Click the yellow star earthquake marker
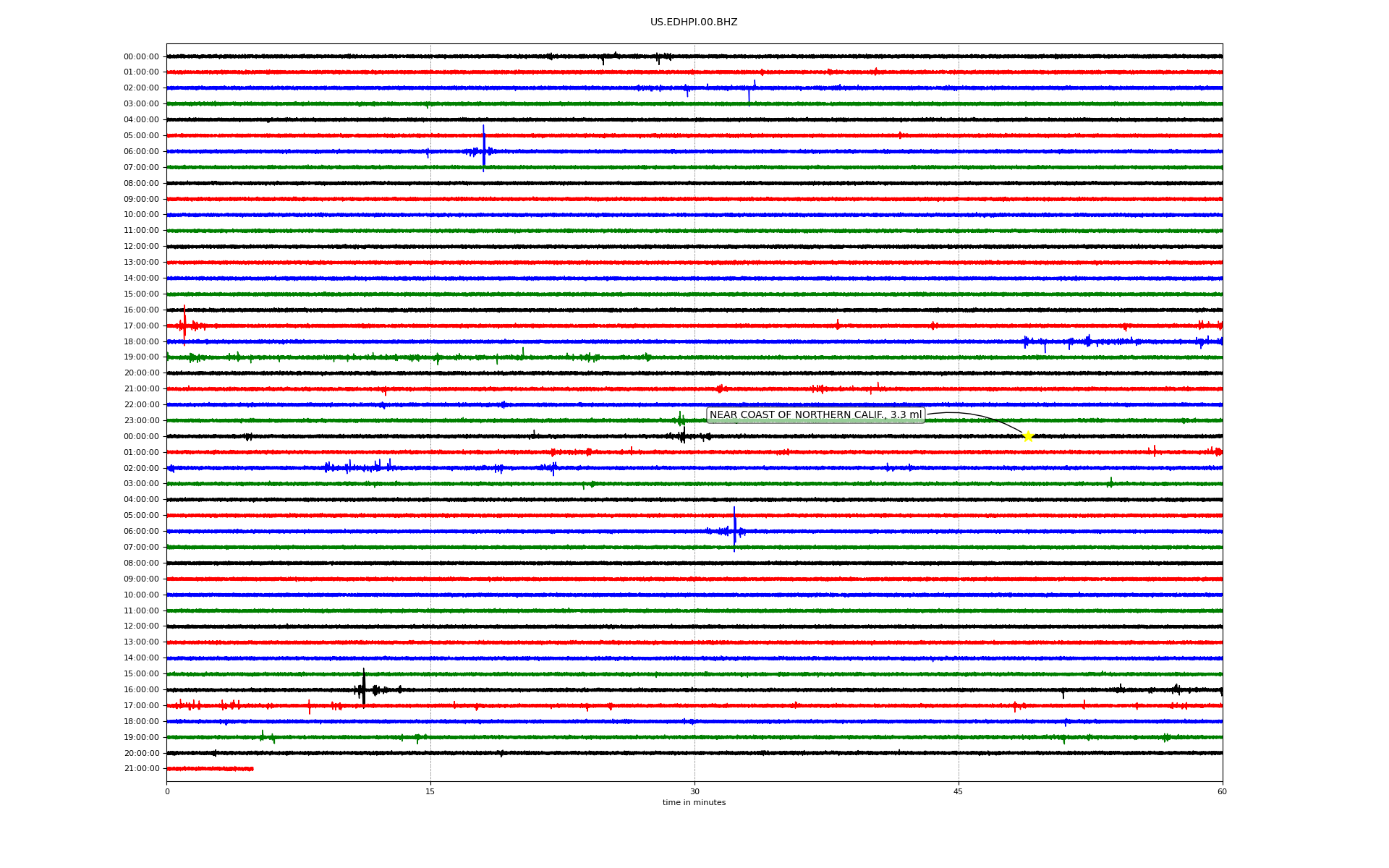Viewport: 1389px width, 868px height. pos(1027,435)
